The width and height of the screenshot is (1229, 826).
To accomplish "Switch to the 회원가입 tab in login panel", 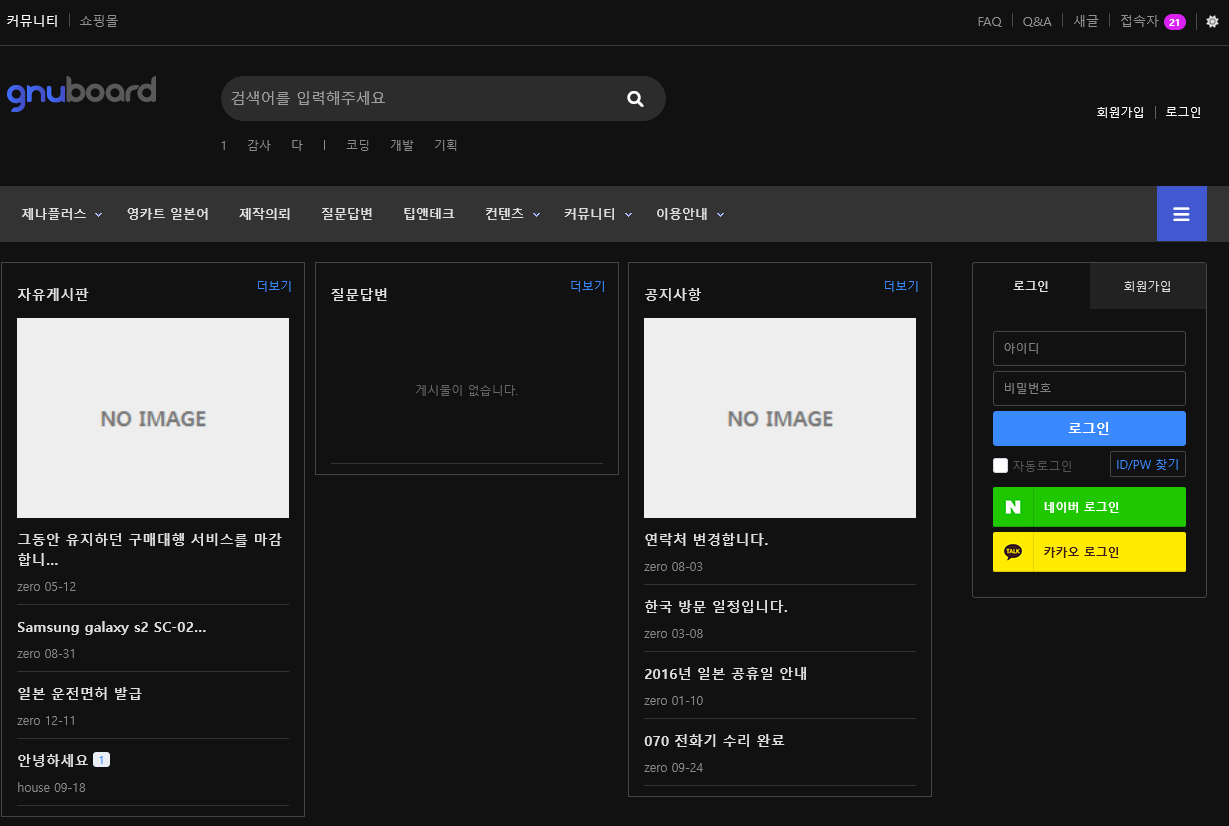I will [1147, 286].
